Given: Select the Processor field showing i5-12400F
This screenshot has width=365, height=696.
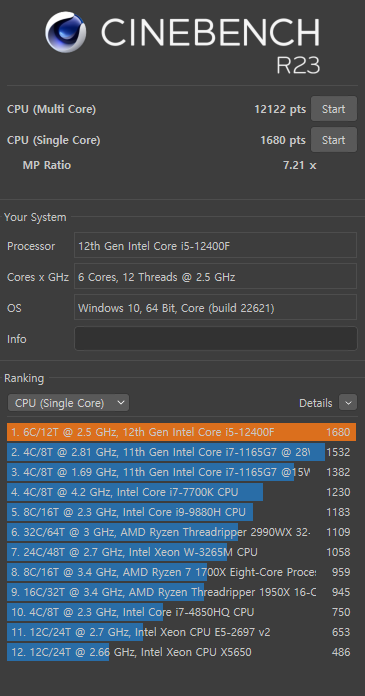Looking at the screenshot, I should tap(215, 245).
